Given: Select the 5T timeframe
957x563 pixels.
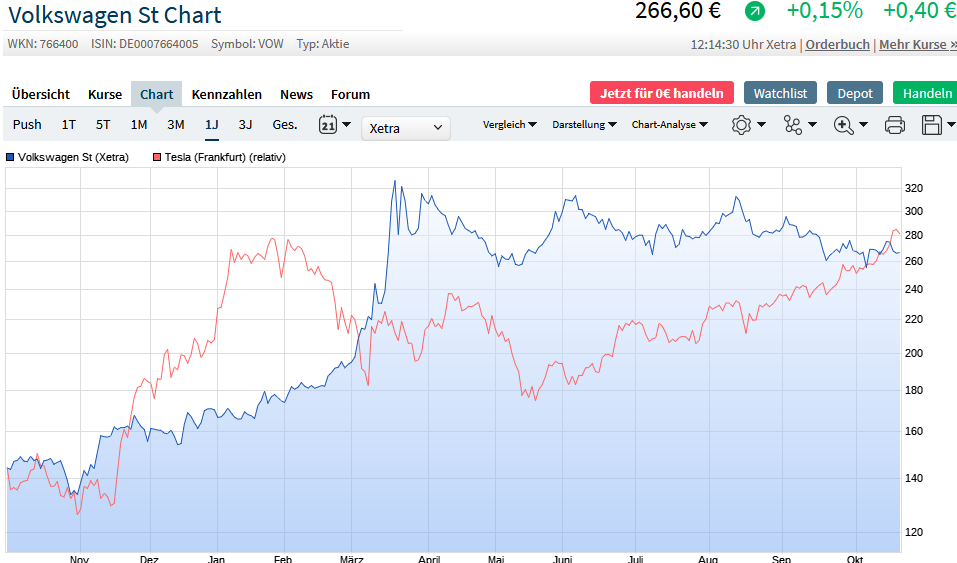Looking at the screenshot, I should pyautogui.click(x=103, y=124).
